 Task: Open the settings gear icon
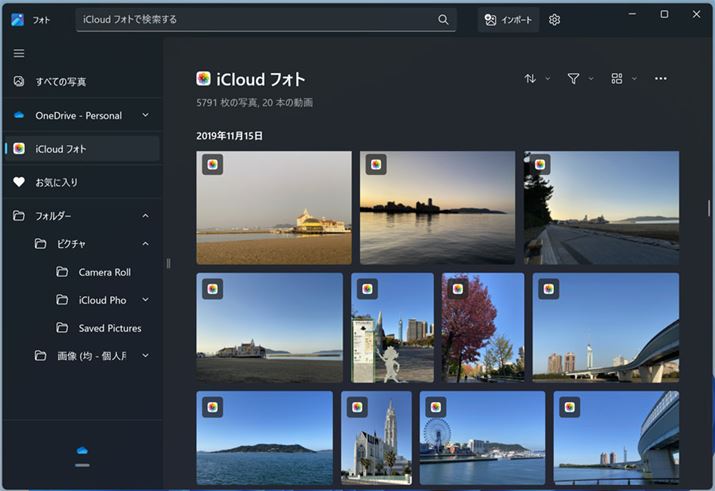pyautogui.click(x=555, y=20)
